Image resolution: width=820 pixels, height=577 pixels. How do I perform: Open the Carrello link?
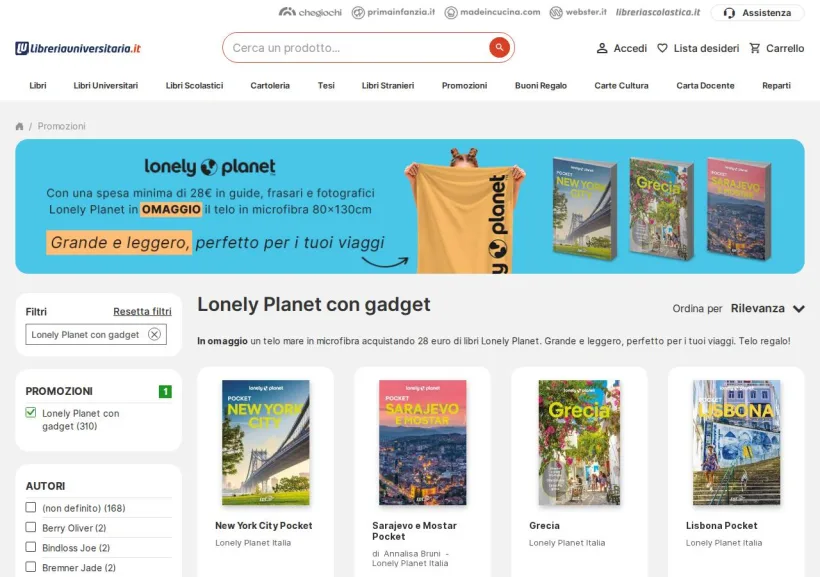tap(785, 48)
